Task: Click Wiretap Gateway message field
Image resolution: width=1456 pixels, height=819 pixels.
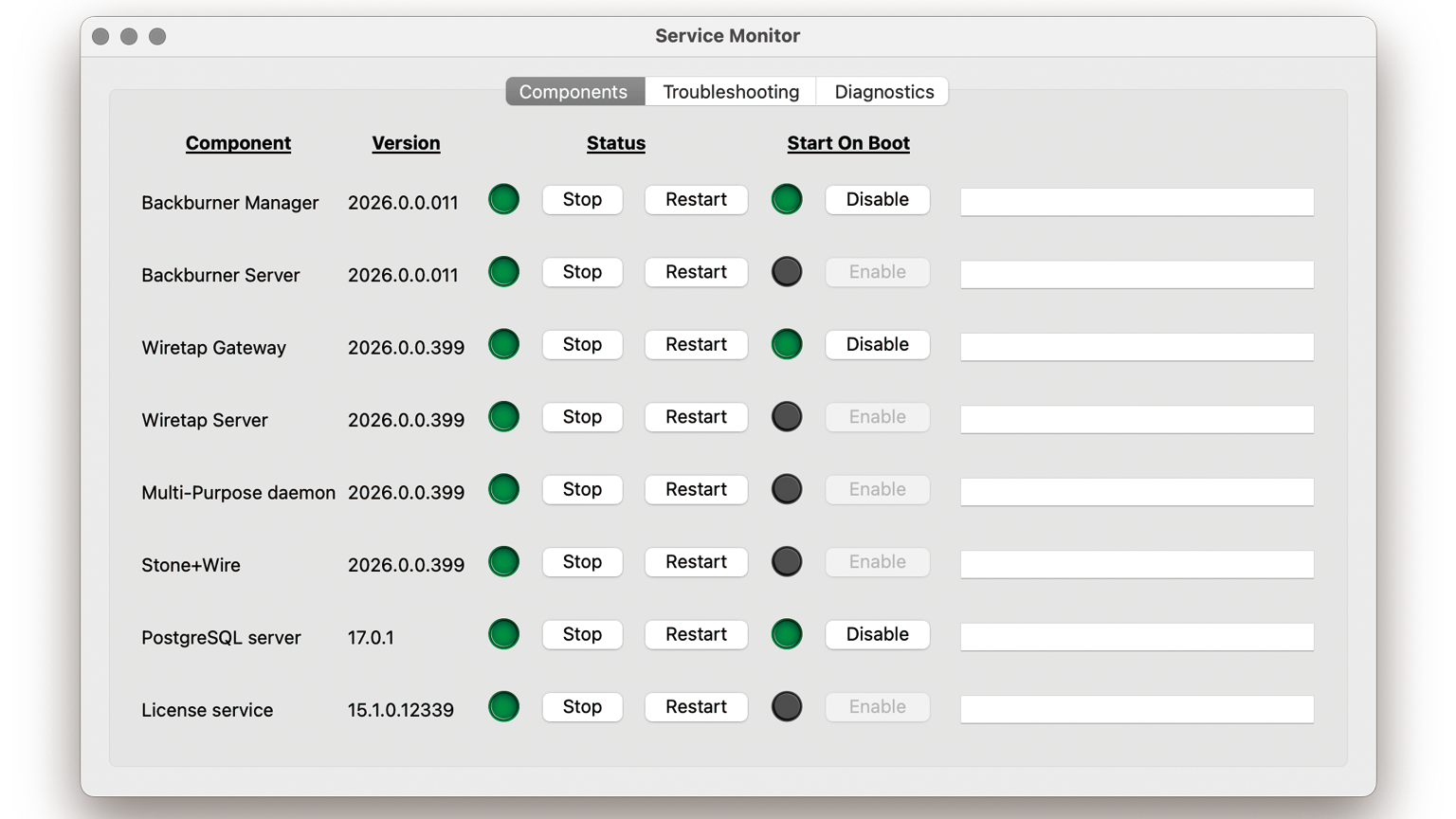Action: click(1137, 347)
